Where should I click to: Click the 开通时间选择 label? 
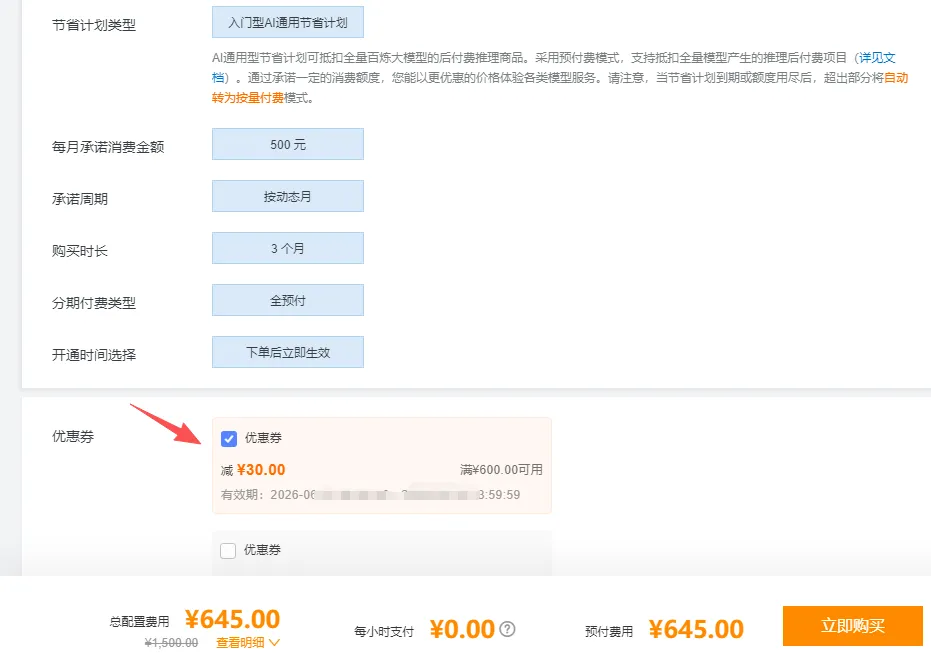(x=94, y=355)
